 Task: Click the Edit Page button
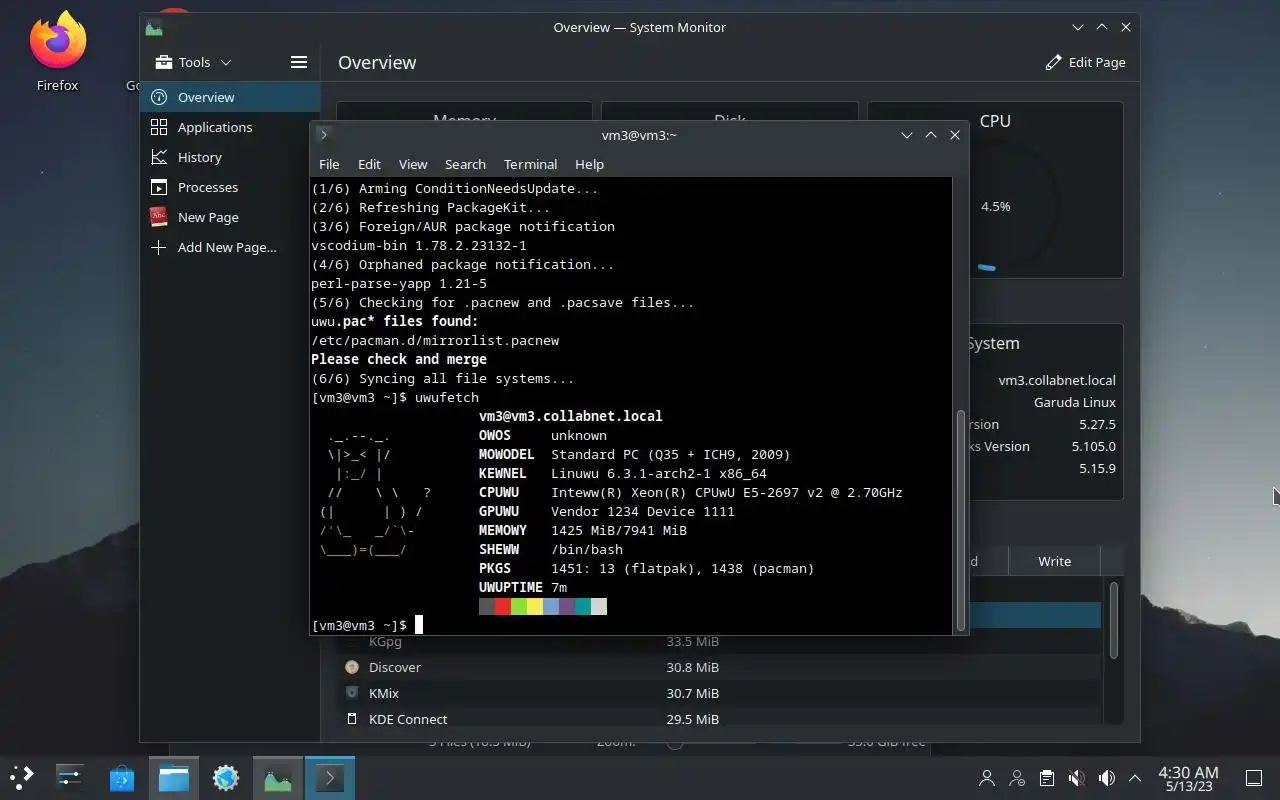point(1085,62)
